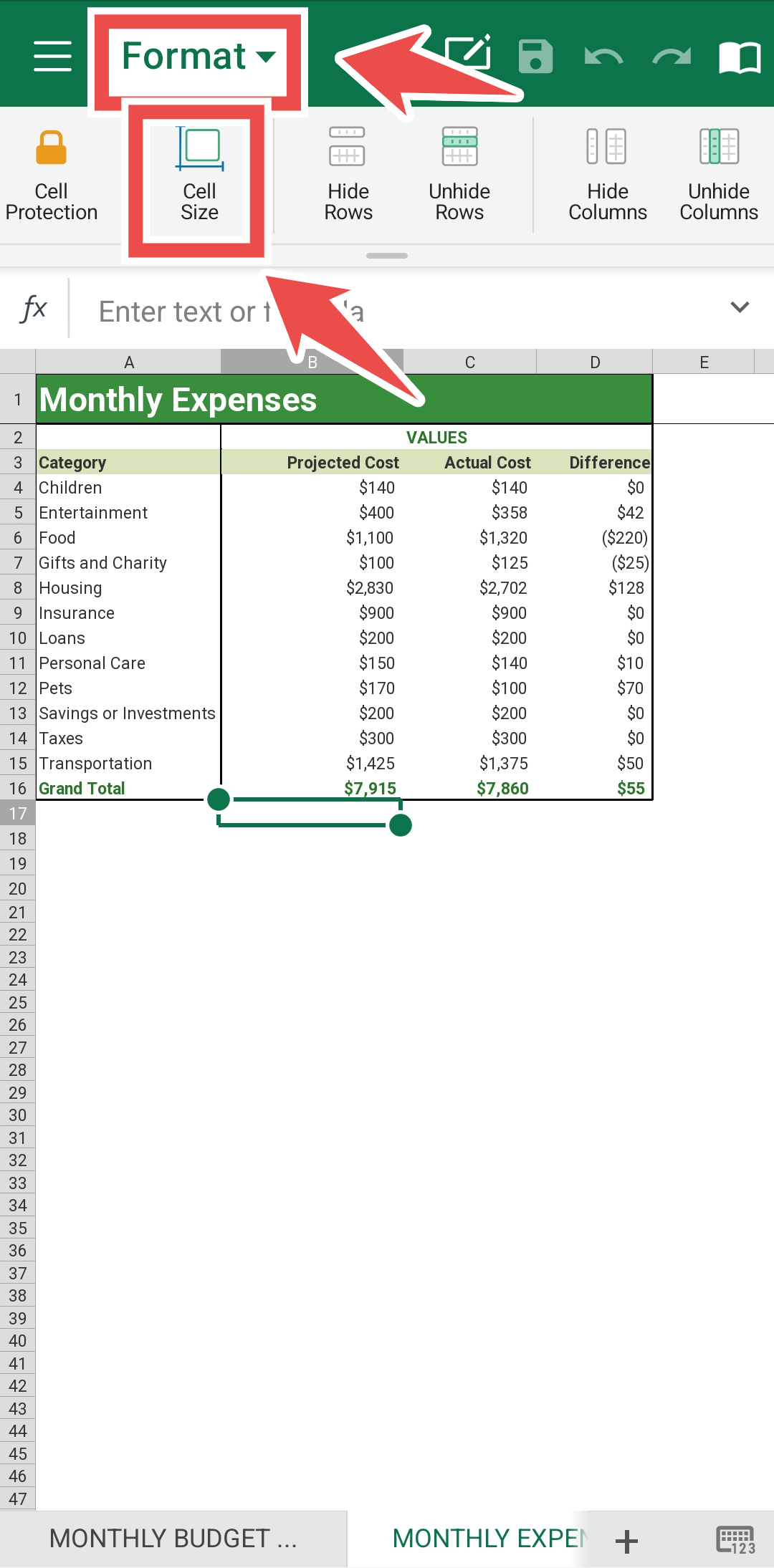
Task: Tap the edit pencil icon
Action: pos(469,52)
